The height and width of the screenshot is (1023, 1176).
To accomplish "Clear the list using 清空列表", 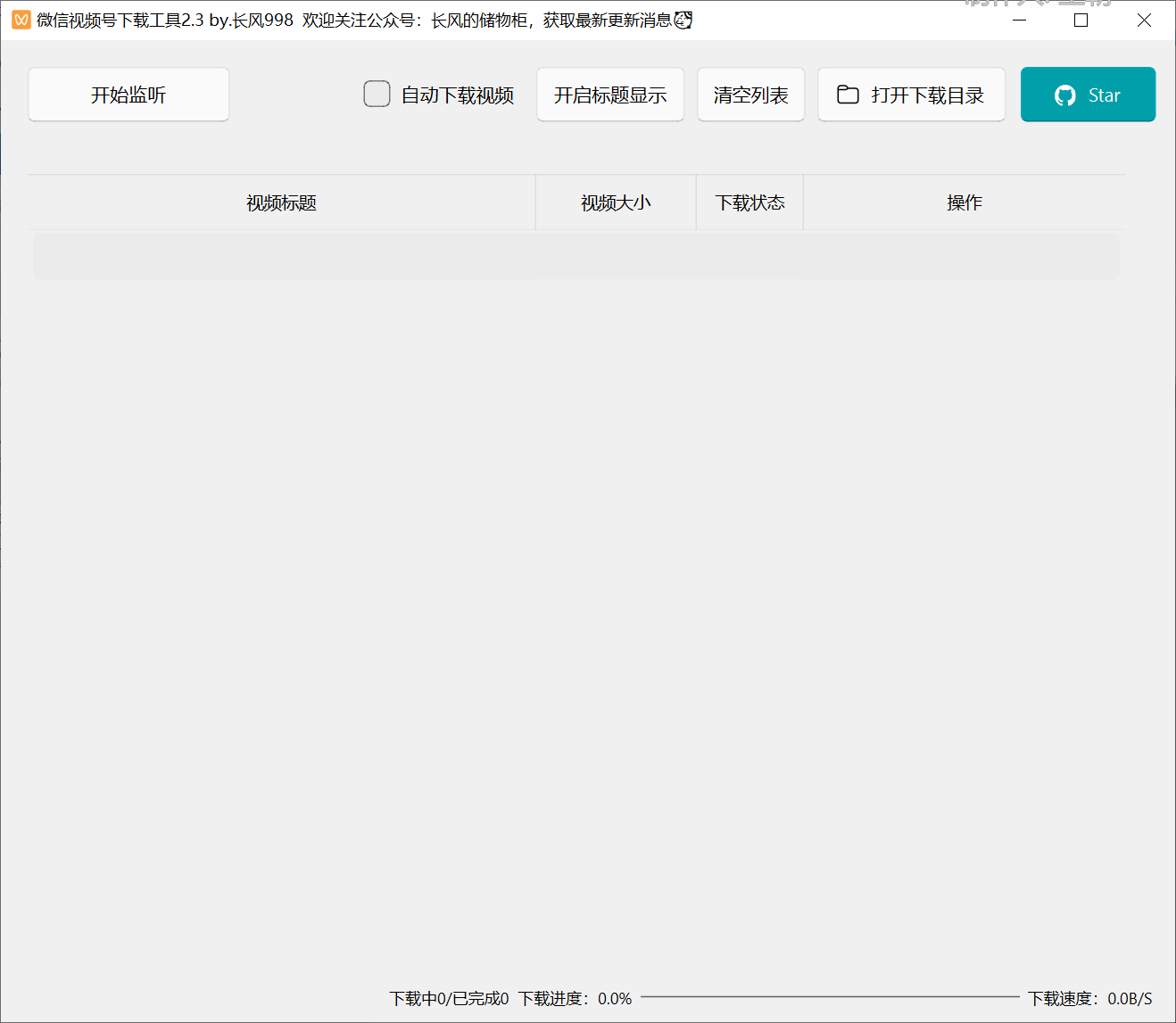I will point(750,95).
